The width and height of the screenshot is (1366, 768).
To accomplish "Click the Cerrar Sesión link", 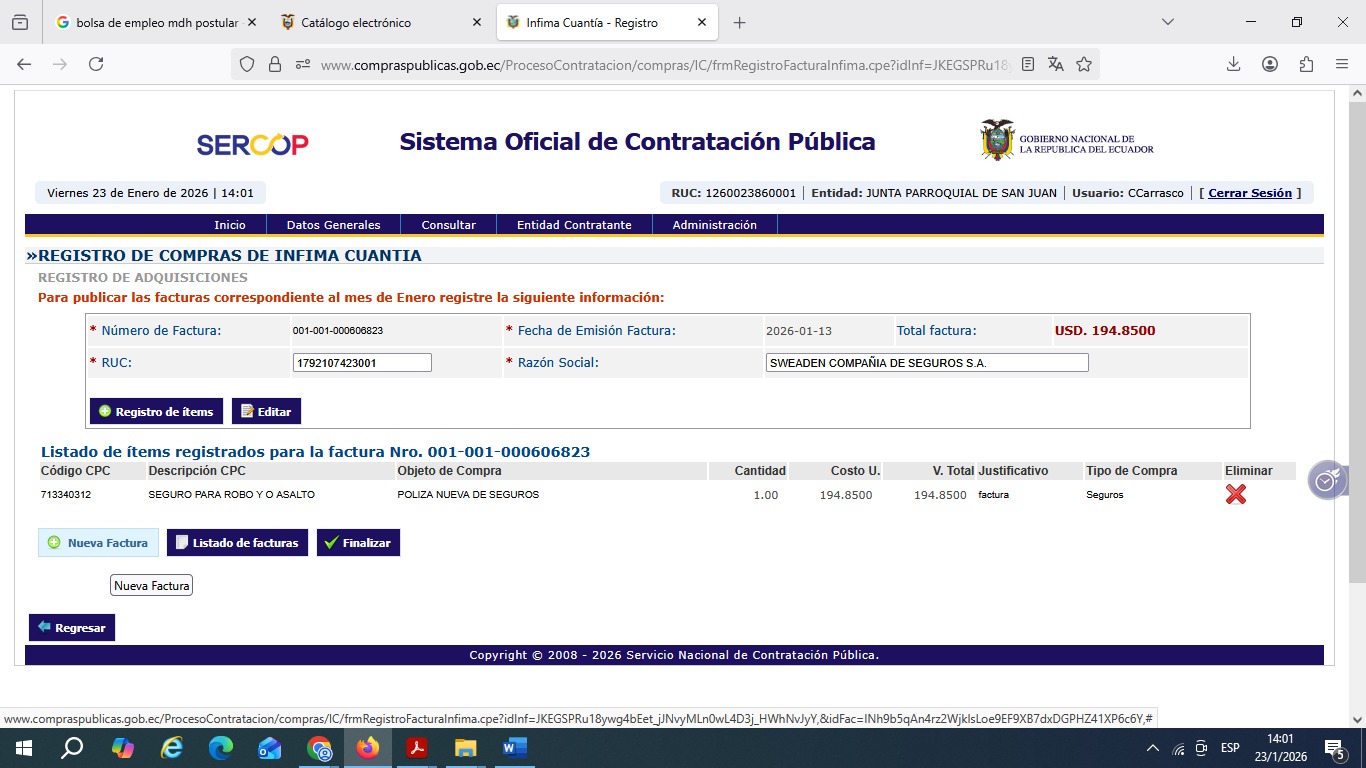I will [1250, 193].
